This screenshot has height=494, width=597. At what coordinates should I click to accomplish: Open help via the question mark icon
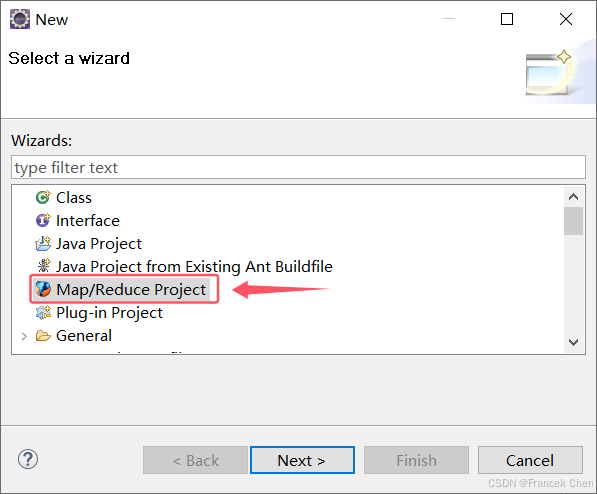pyautogui.click(x=28, y=459)
